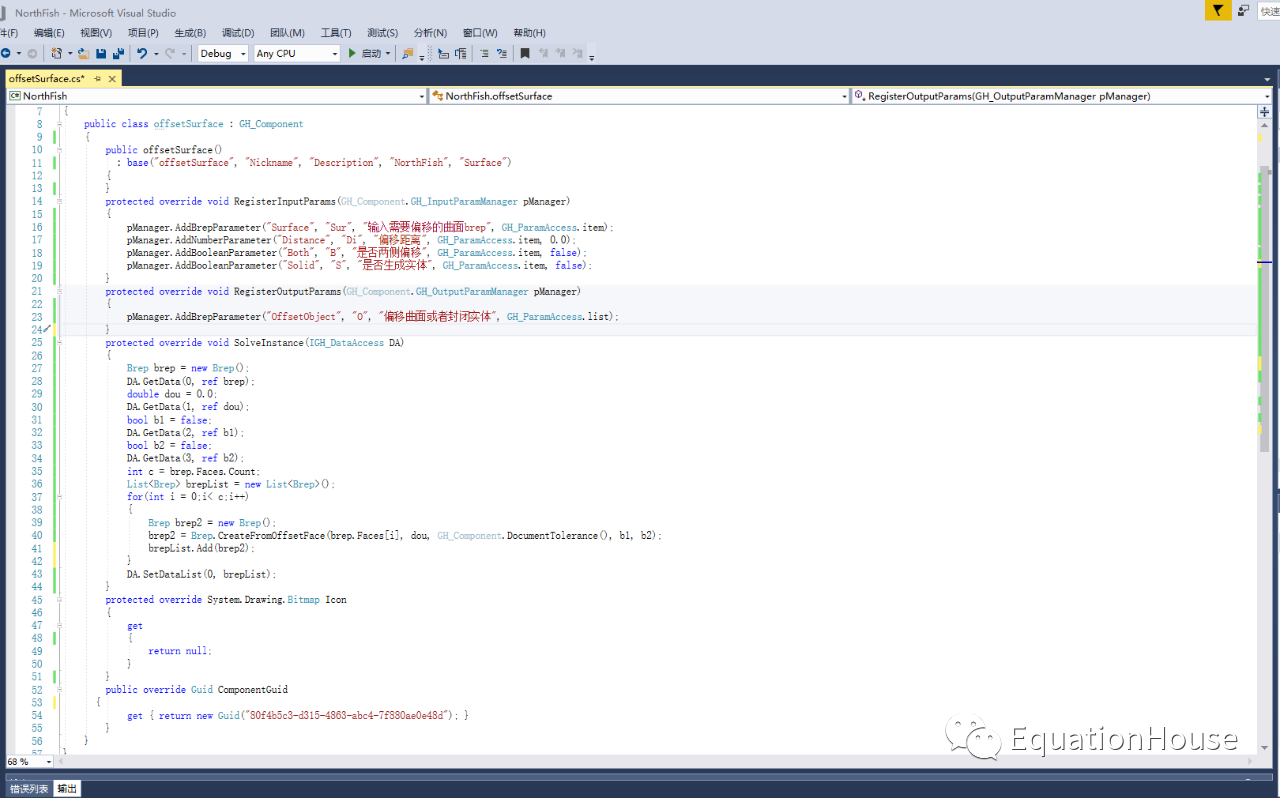Click in the quick launch search box
The width and height of the screenshot is (1280, 798).
[x=1268, y=11]
